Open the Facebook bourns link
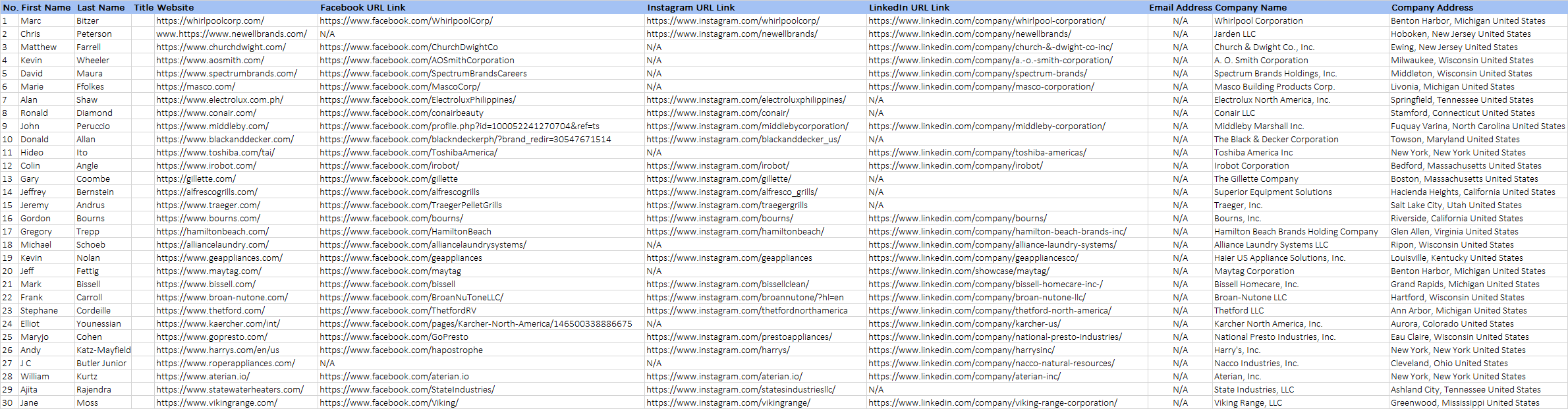The image size is (1568, 409). pyautogui.click(x=391, y=218)
